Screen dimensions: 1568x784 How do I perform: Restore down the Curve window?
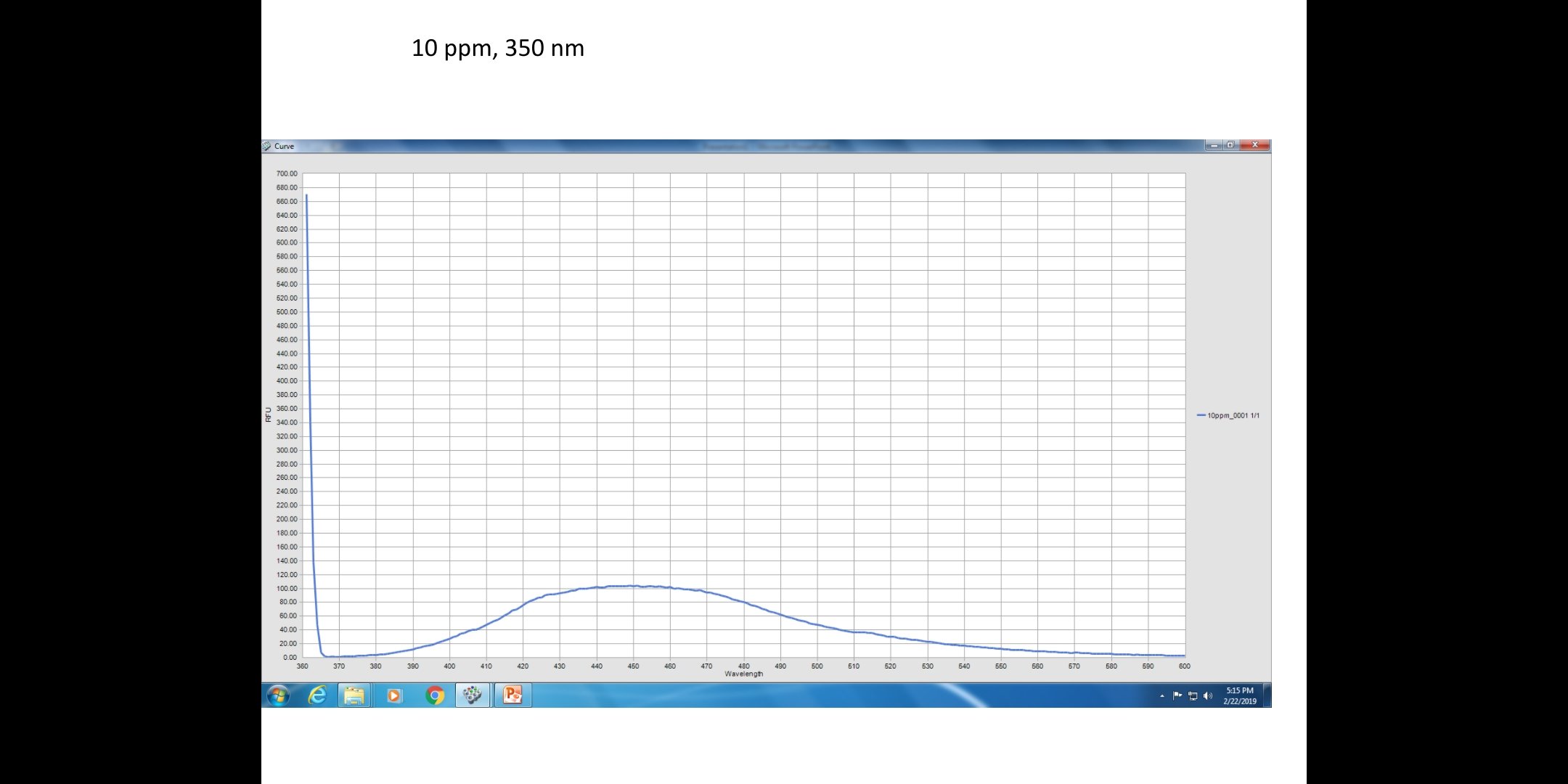coord(1230,145)
